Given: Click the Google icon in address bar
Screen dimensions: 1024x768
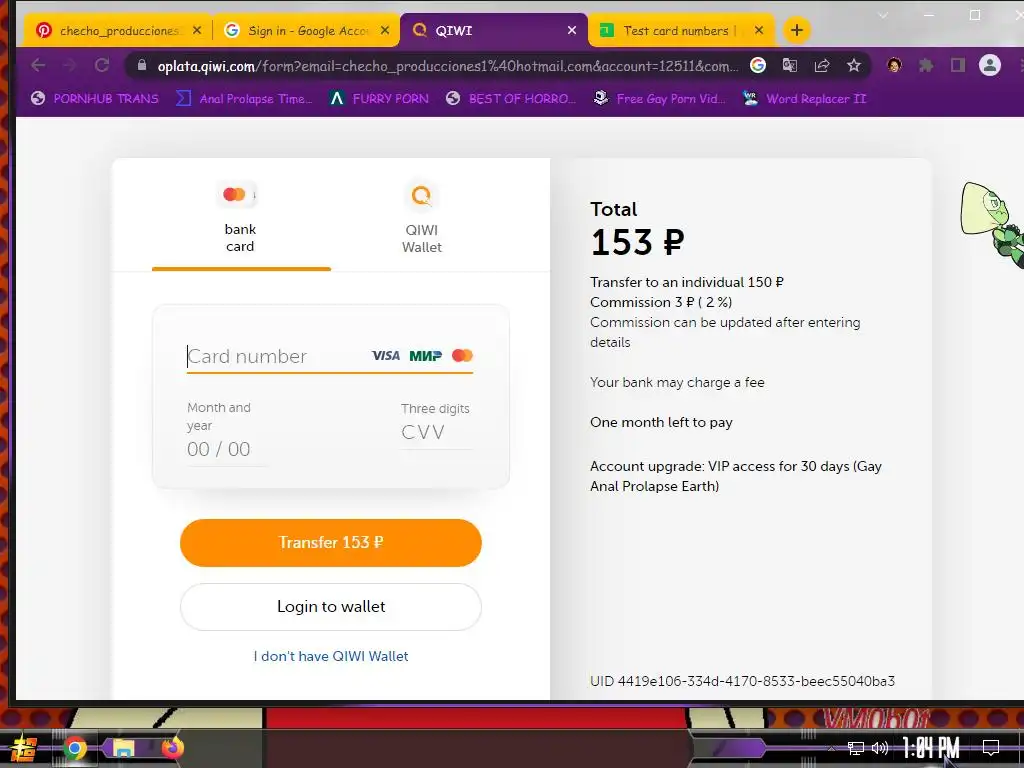Looking at the screenshot, I should [758, 65].
